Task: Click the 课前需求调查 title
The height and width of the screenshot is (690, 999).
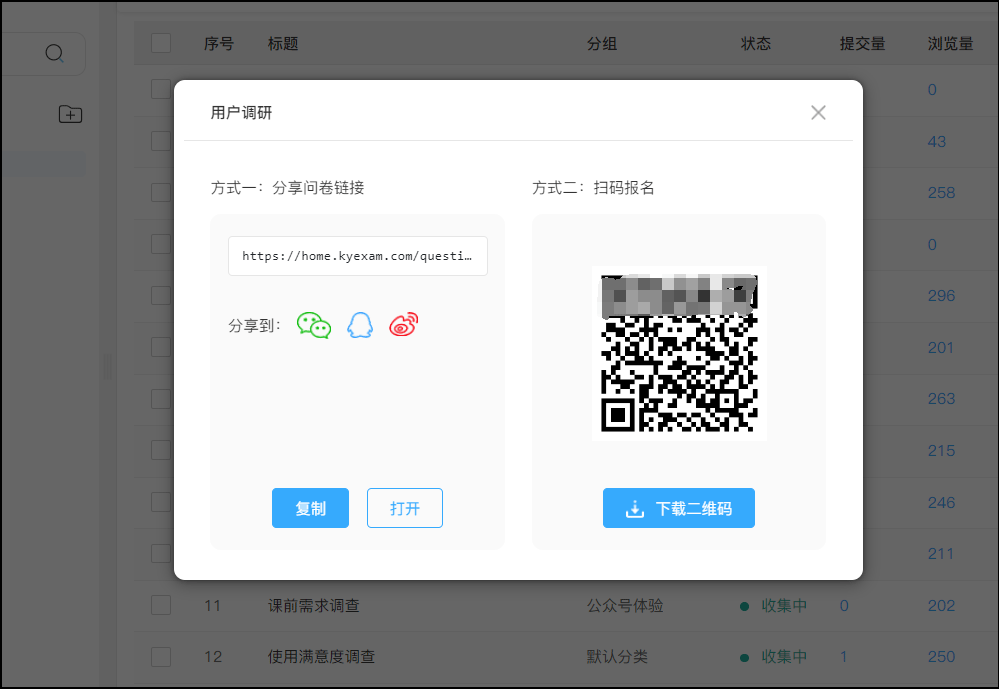Action: click(313, 605)
